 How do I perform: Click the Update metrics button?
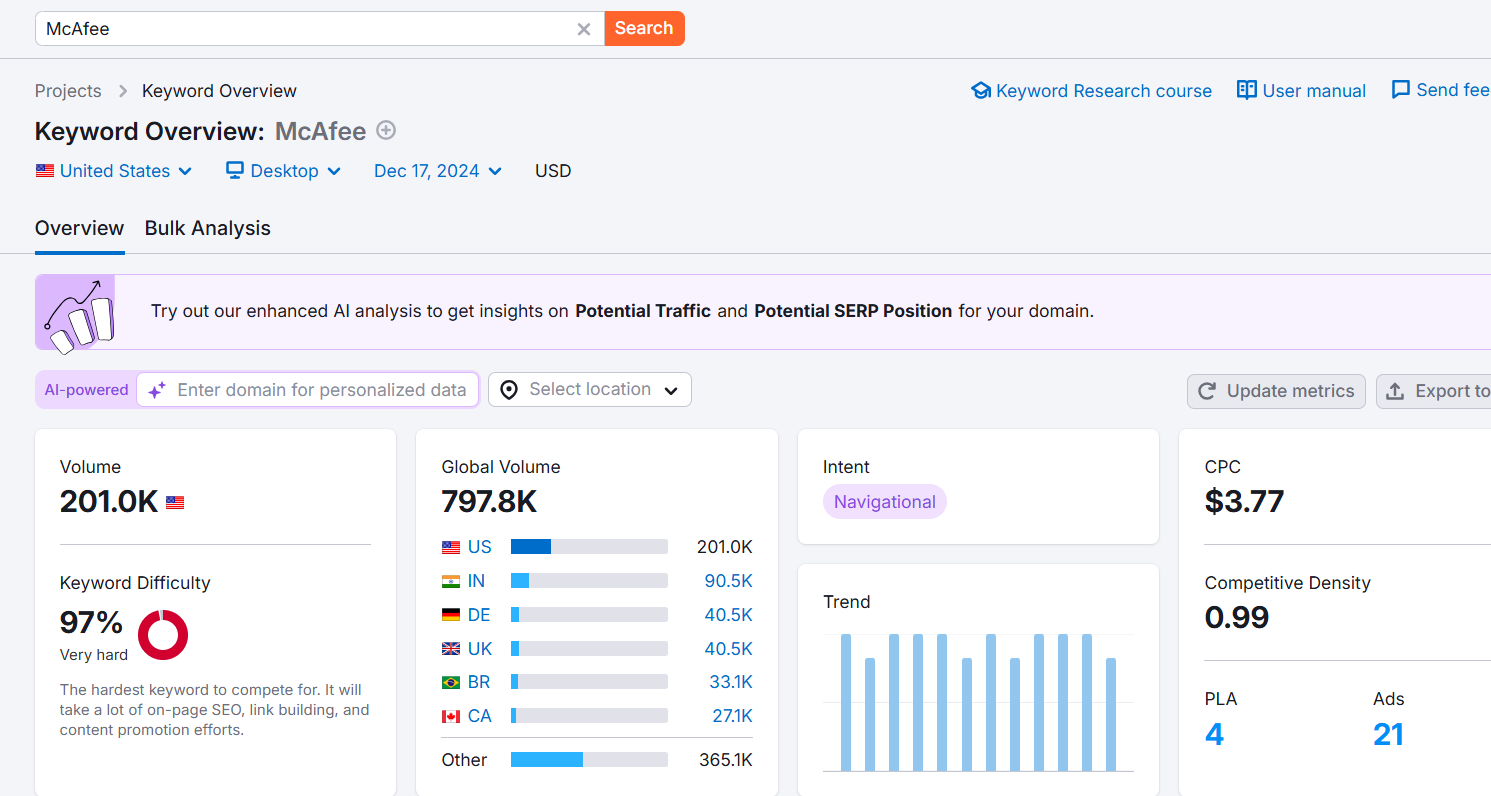click(x=1277, y=391)
